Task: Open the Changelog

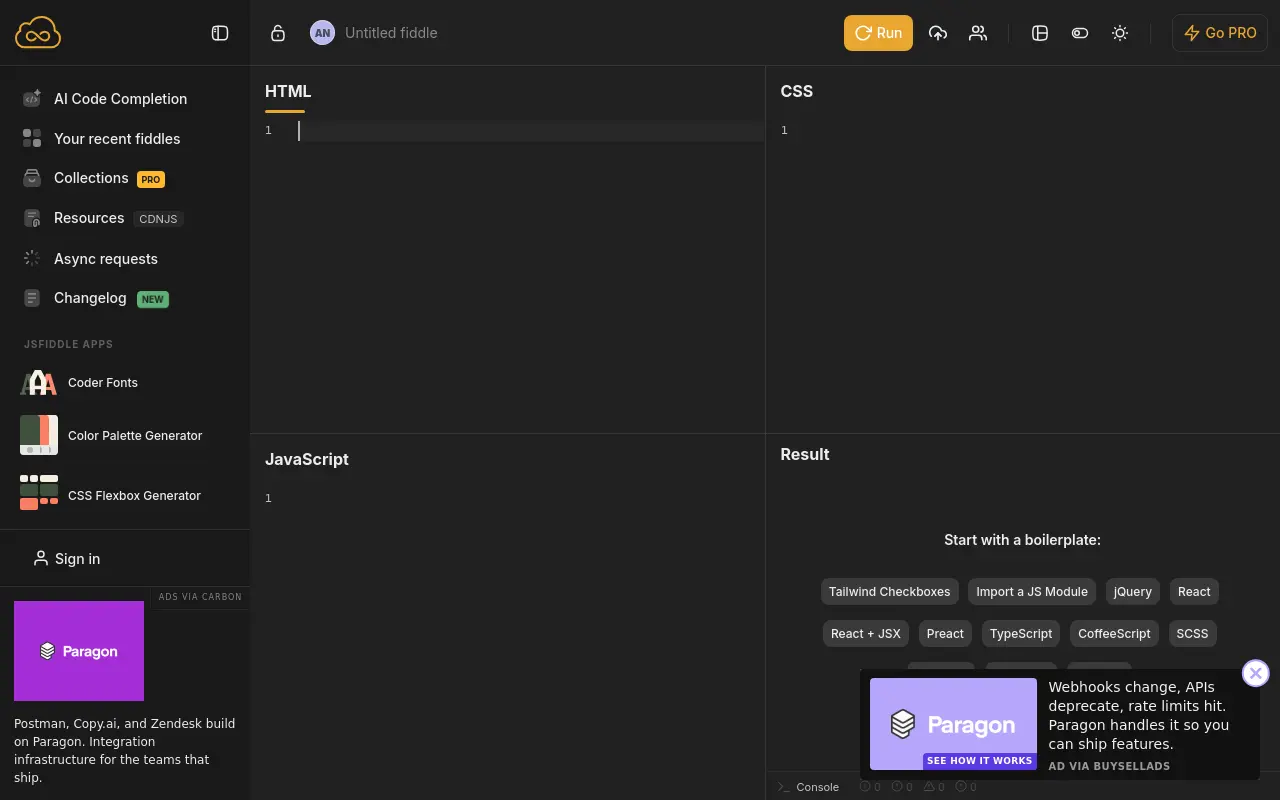Action: click(90, 298)
